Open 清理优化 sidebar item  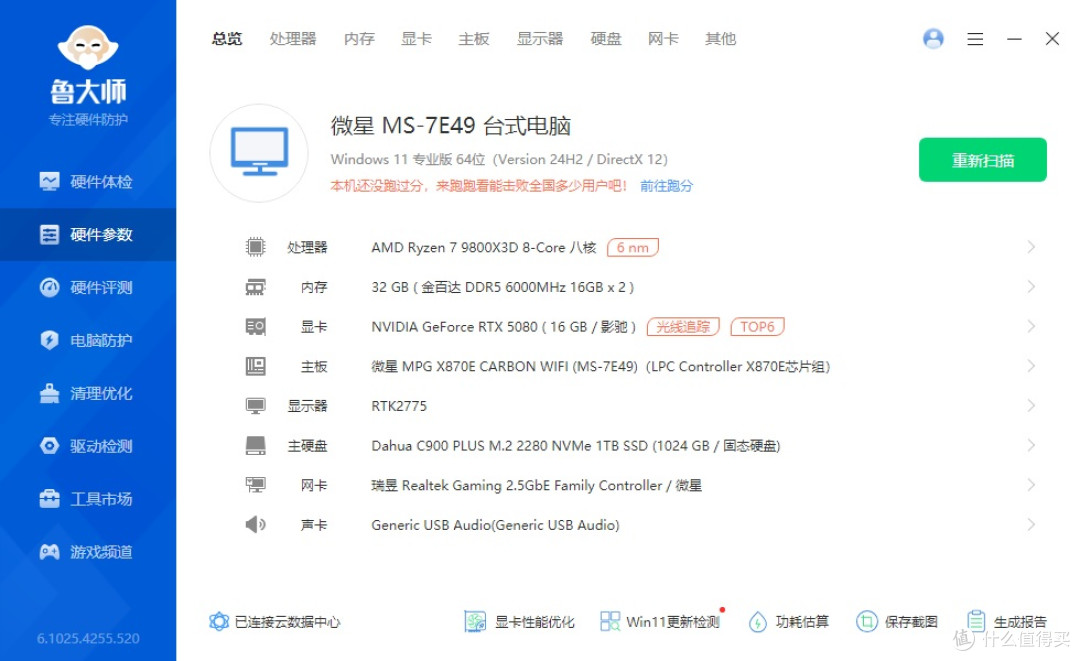pos(87,393)
